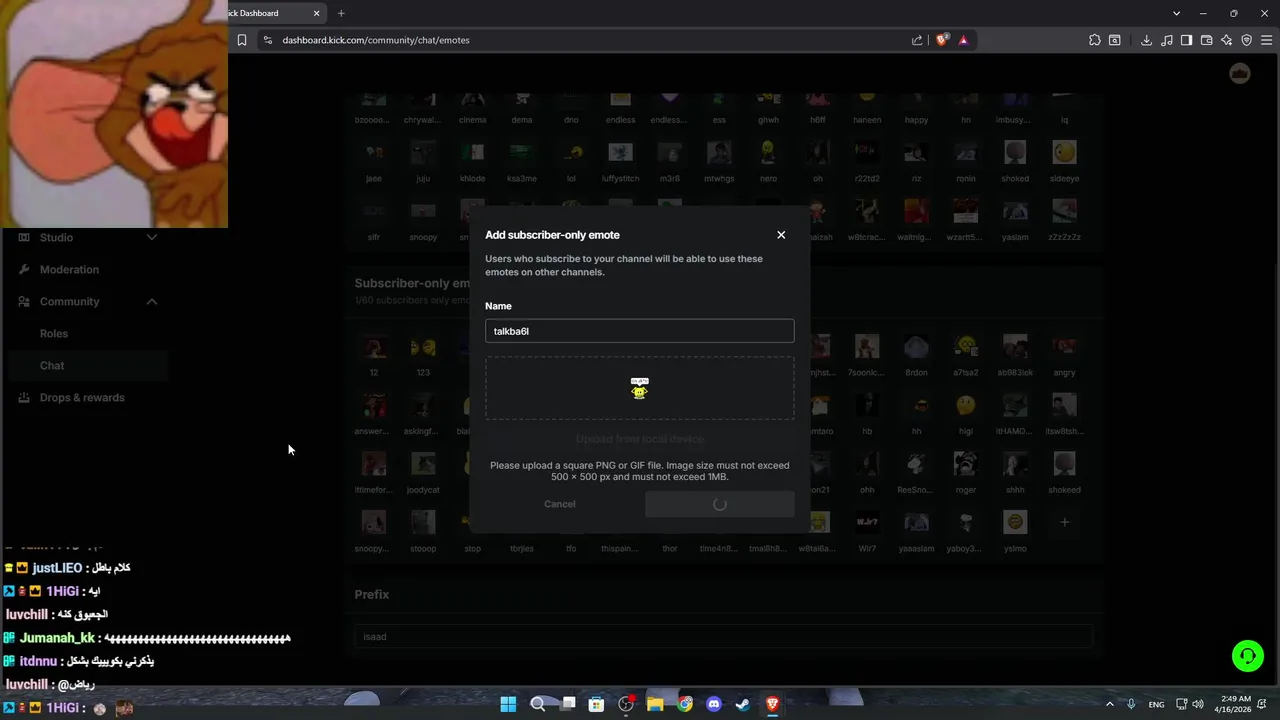Open Brave Shields lion icon
Screen dimensions: 1280x720
[x=941, y=40]
